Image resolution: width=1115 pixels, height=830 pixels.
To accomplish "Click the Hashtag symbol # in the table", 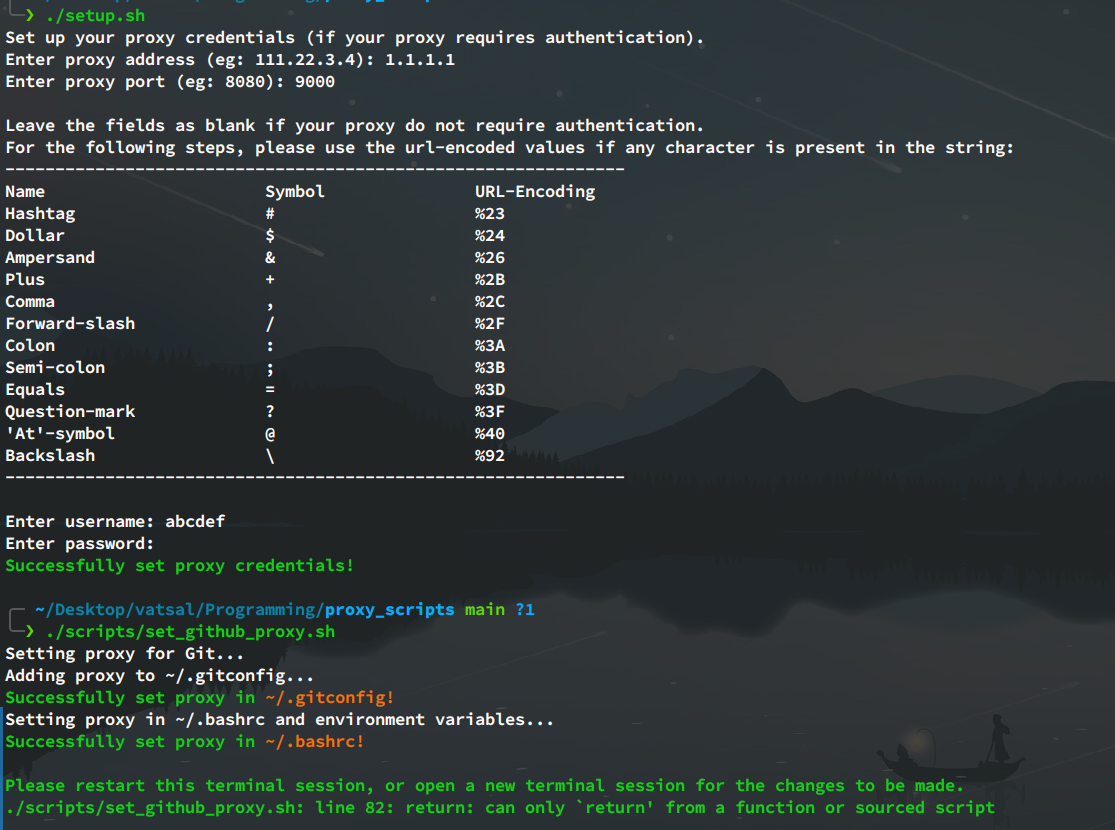I will [x=268, y=213].
